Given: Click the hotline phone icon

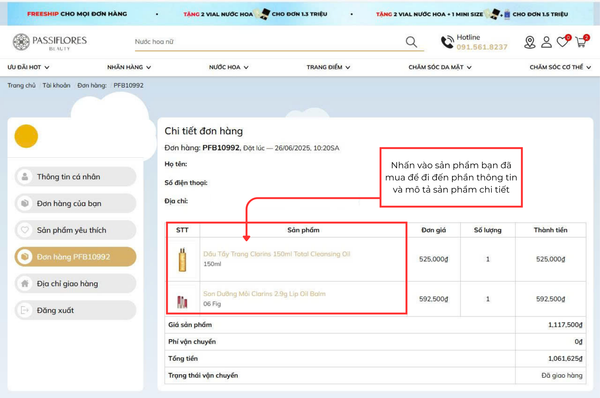Looking at the screenshot, I should pos(447,42).
